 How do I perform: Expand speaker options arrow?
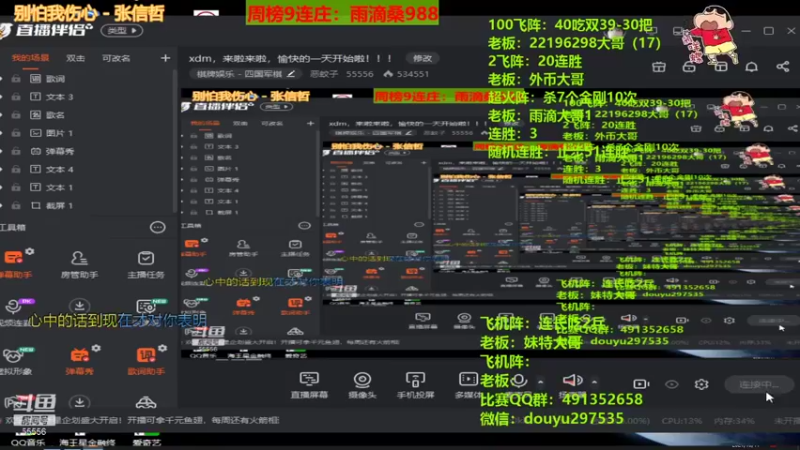pyautogui.click(x=594, y=382)
